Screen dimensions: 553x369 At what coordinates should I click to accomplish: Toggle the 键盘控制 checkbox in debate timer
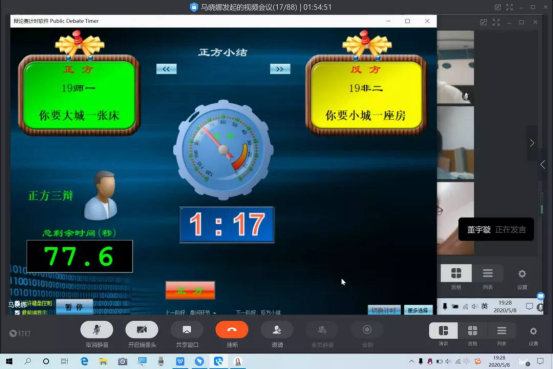pyautogui.click(x=17, y=304)
